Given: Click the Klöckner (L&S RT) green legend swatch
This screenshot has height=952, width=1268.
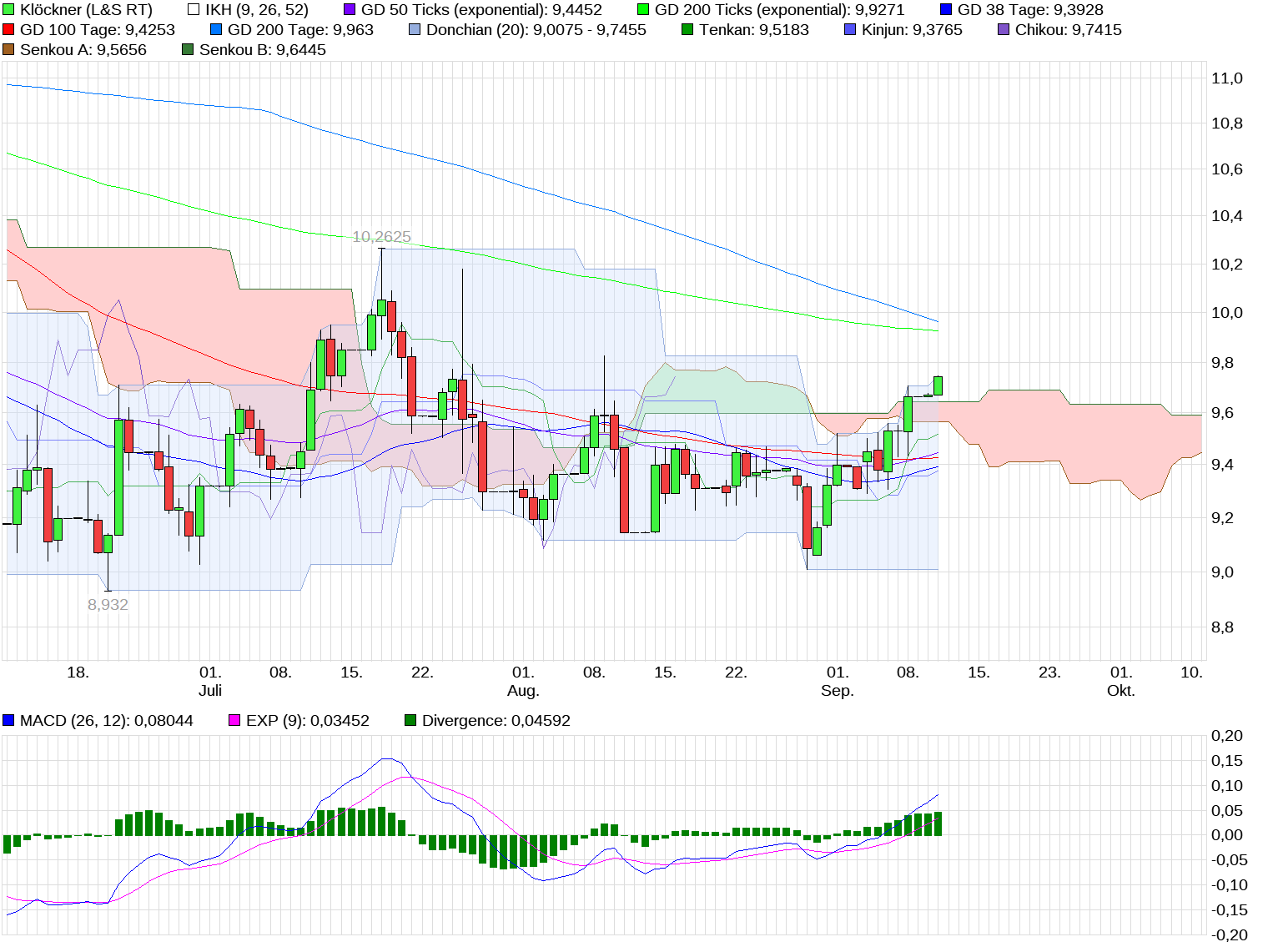Looking at the screenshot, I should (8, 10).
